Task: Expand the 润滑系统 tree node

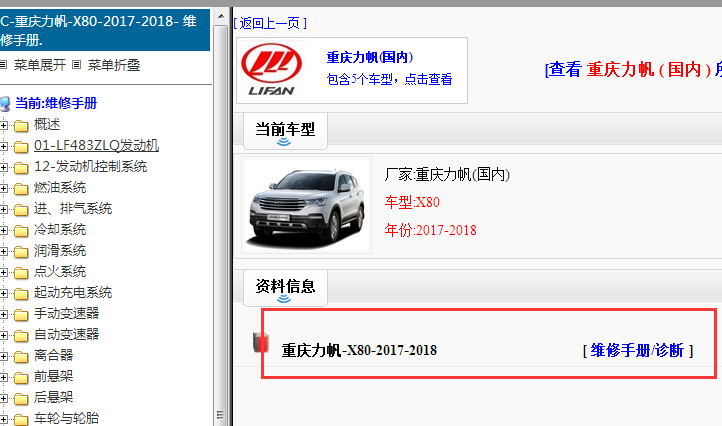Action: coord(4,251)
